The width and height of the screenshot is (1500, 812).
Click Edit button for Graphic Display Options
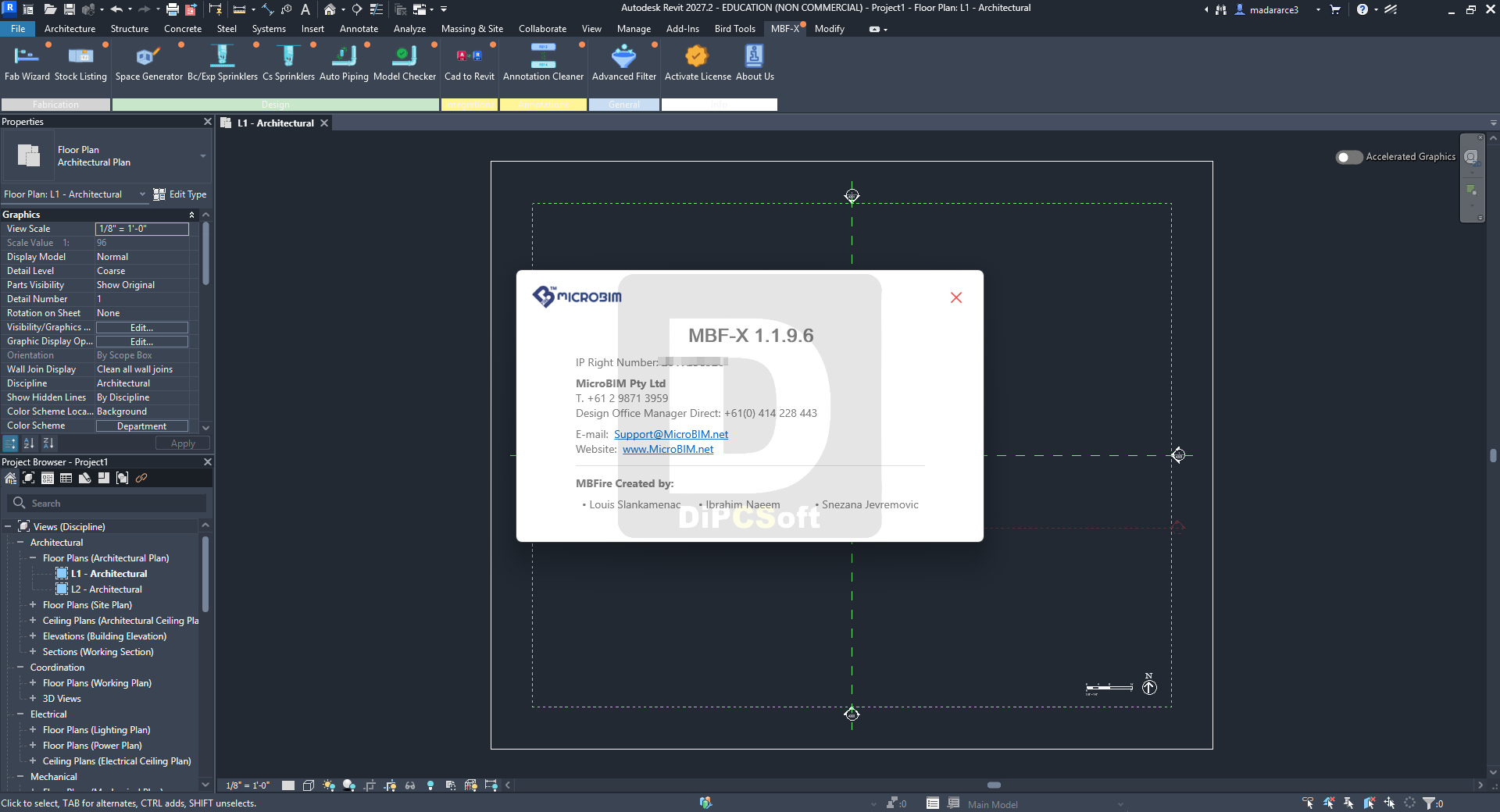(x=142, y=342)
